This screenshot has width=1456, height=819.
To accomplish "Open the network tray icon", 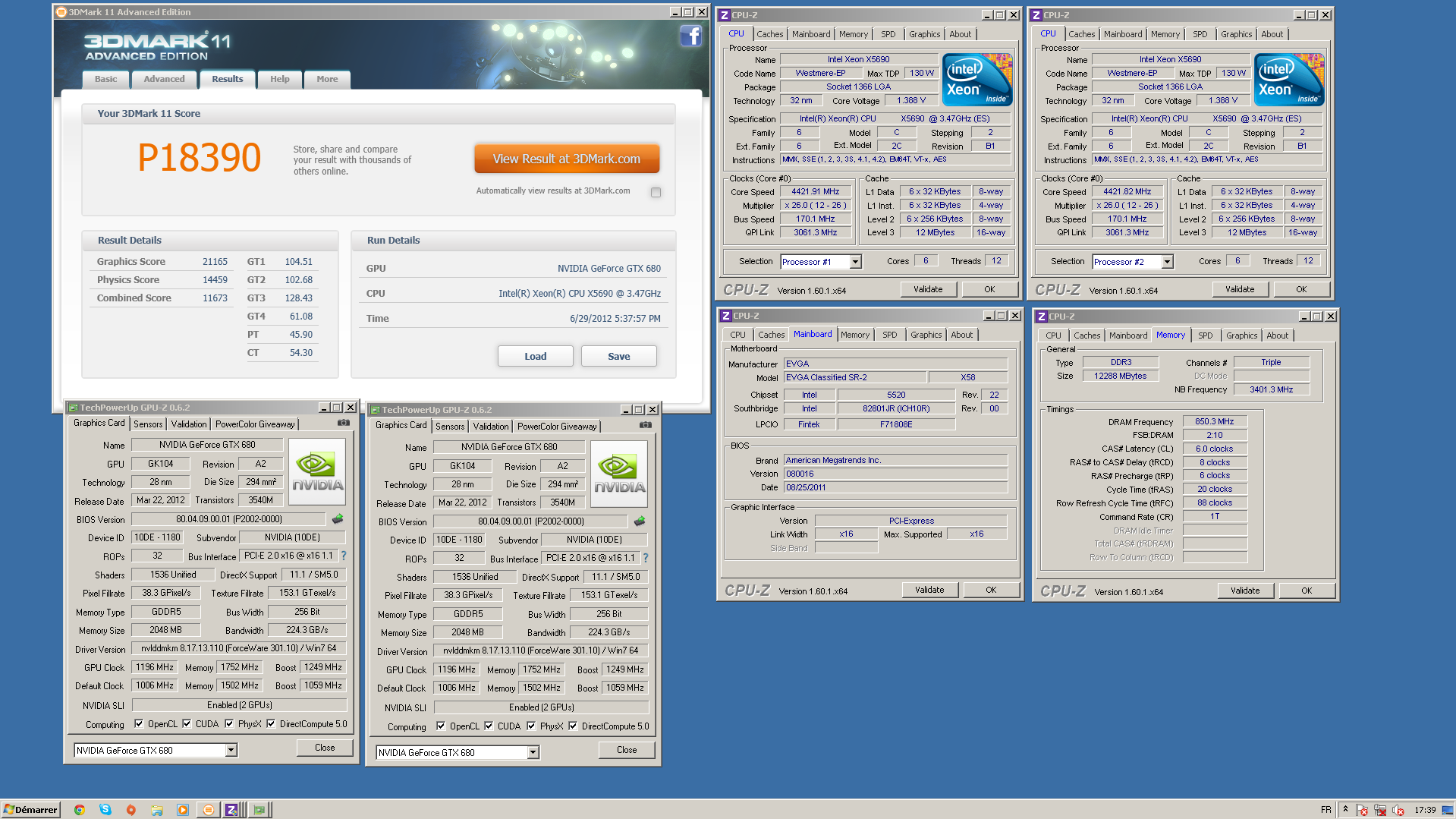I will 1380,810.
